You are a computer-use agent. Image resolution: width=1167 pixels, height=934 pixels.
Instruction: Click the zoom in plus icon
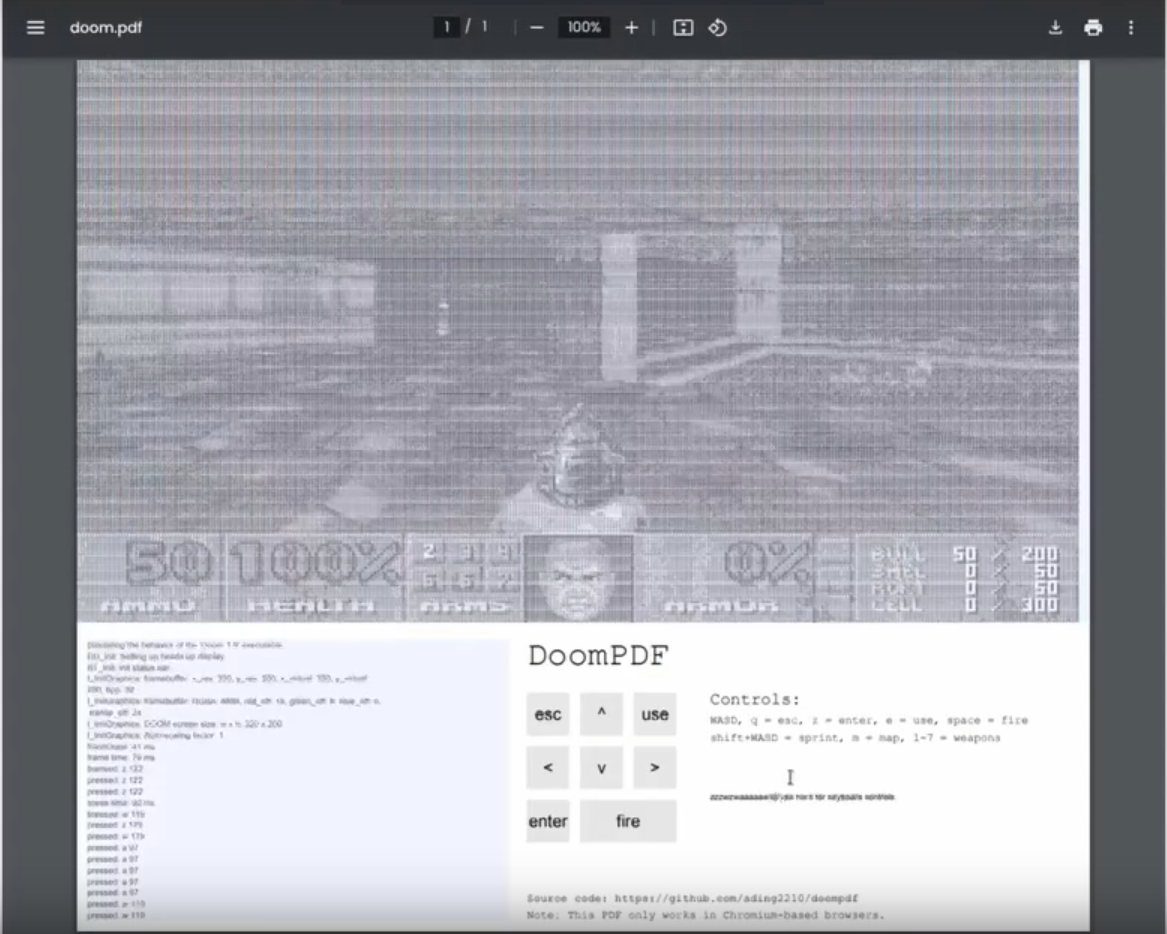(631, 28)
